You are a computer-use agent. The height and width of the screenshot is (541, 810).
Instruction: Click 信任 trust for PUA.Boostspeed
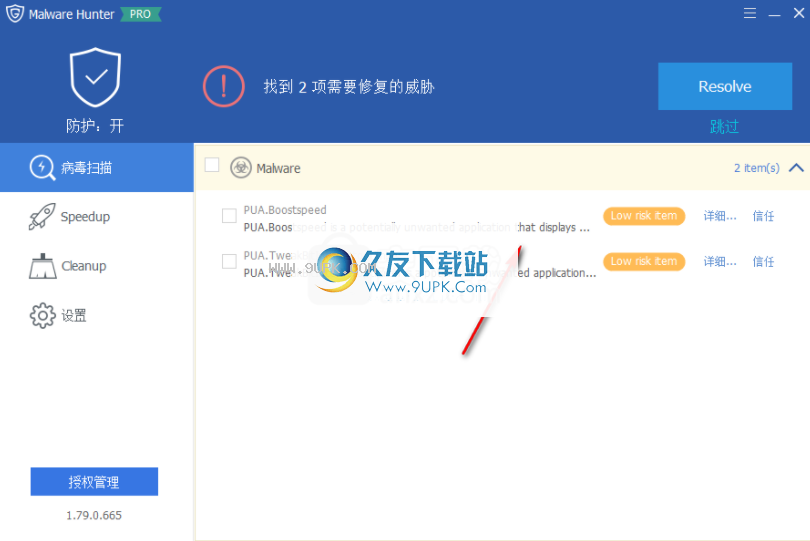click(x=763, y=215)
